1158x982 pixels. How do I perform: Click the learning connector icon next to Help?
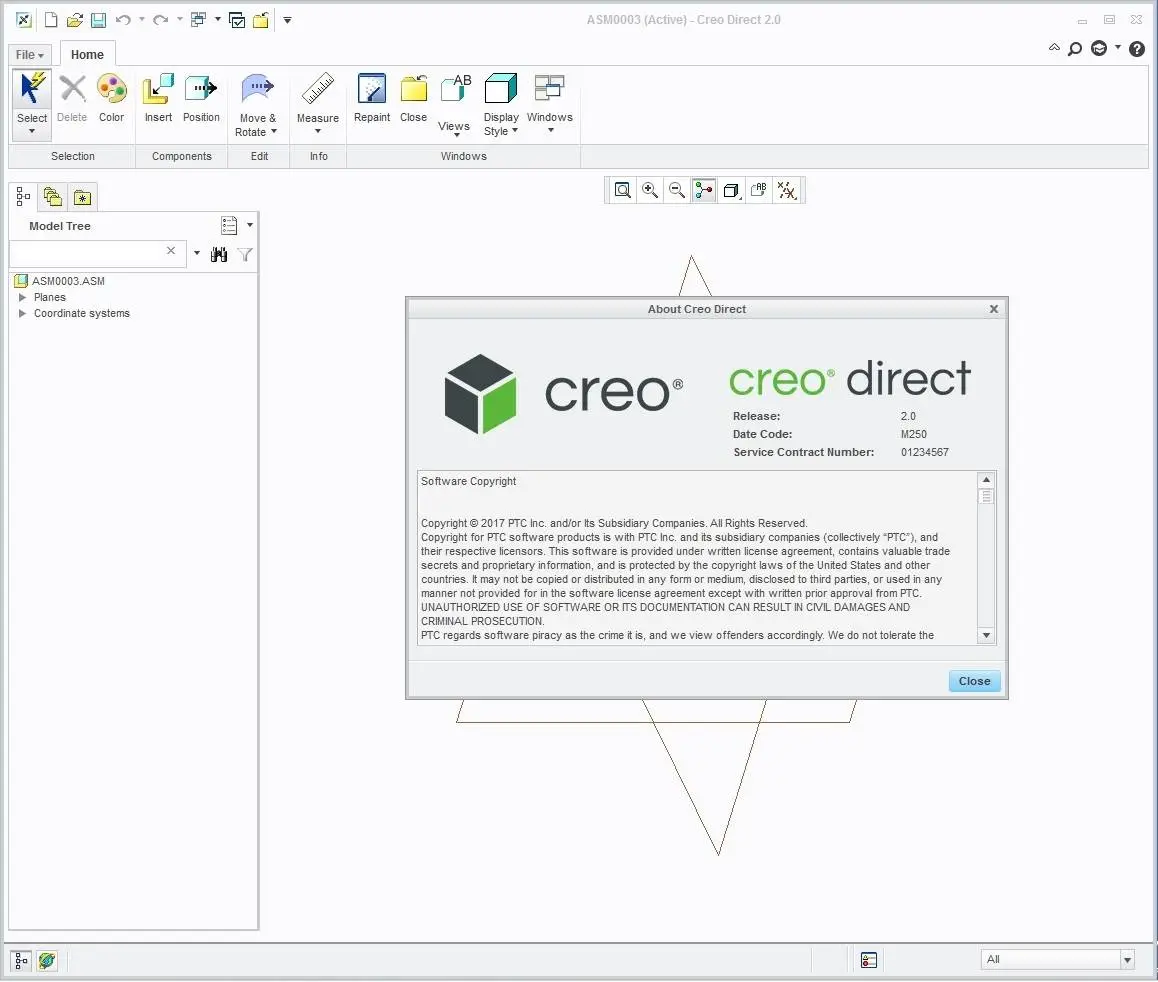click(x=1099, y=49)
